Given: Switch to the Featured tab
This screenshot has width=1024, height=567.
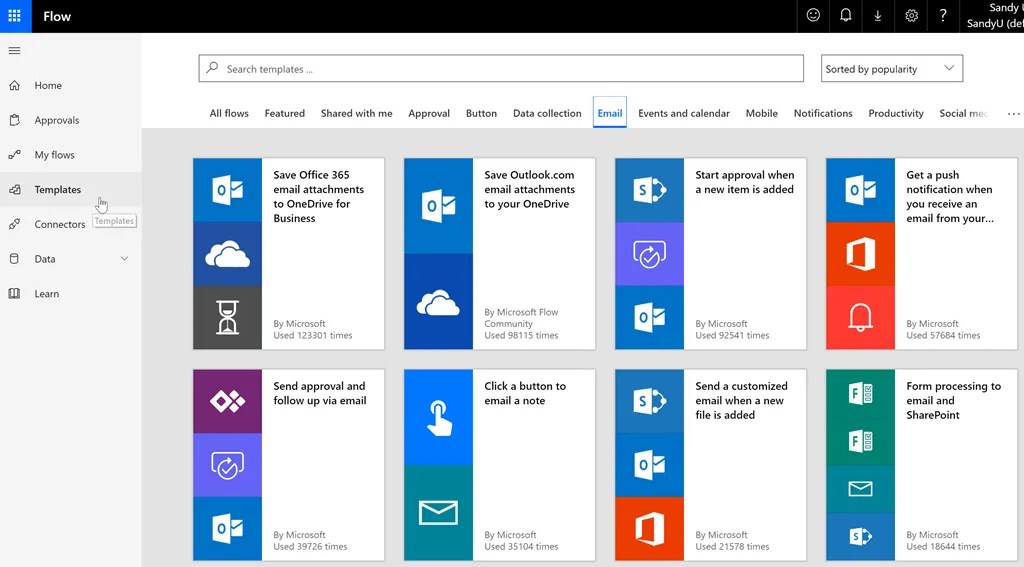Looking at the screenshot, I should coord(285,113).
